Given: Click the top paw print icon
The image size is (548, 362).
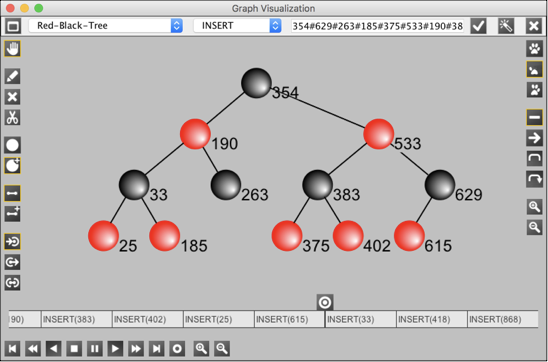Looking at the screenshot, I should tap(535, 49).
